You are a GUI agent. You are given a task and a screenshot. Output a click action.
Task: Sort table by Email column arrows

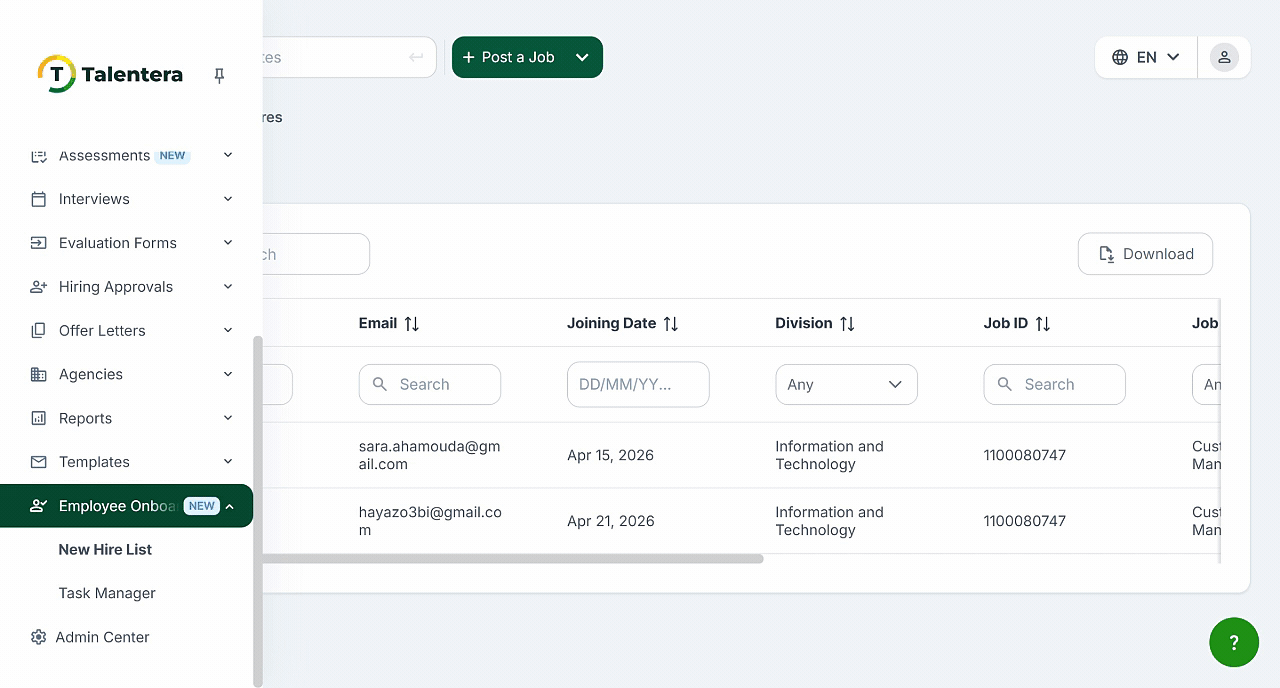(411, 323)
